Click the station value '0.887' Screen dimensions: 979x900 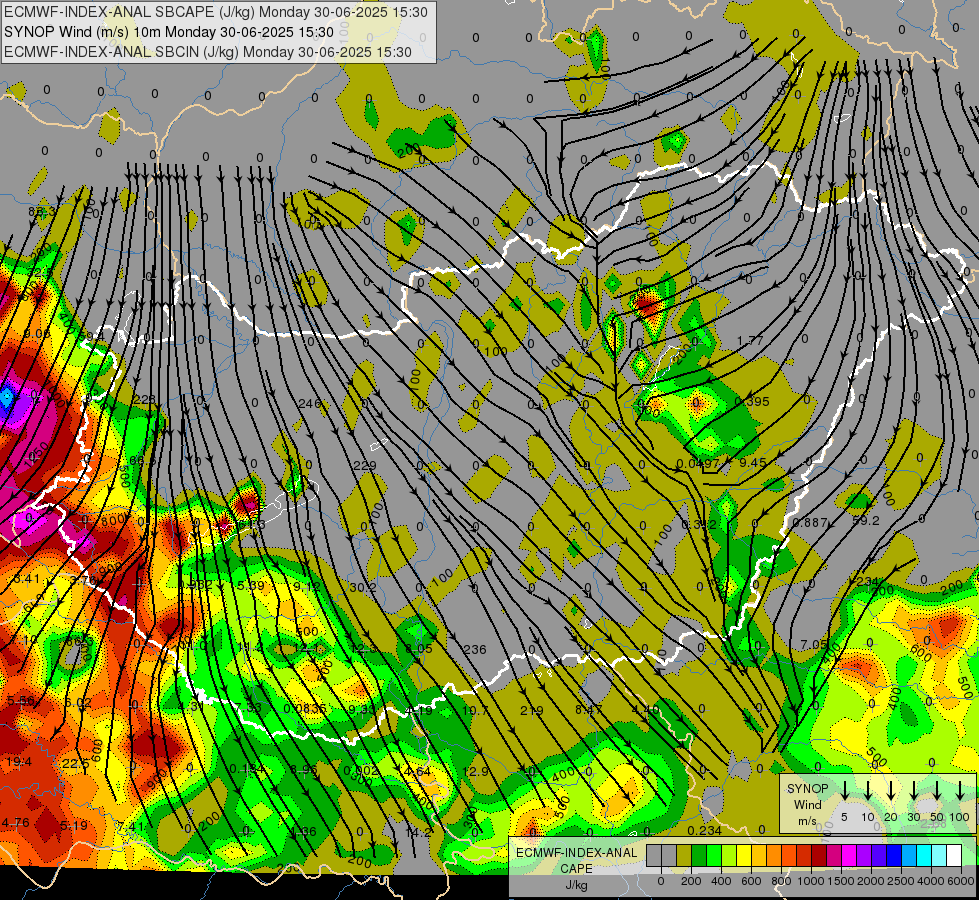[x=810, y=522]
